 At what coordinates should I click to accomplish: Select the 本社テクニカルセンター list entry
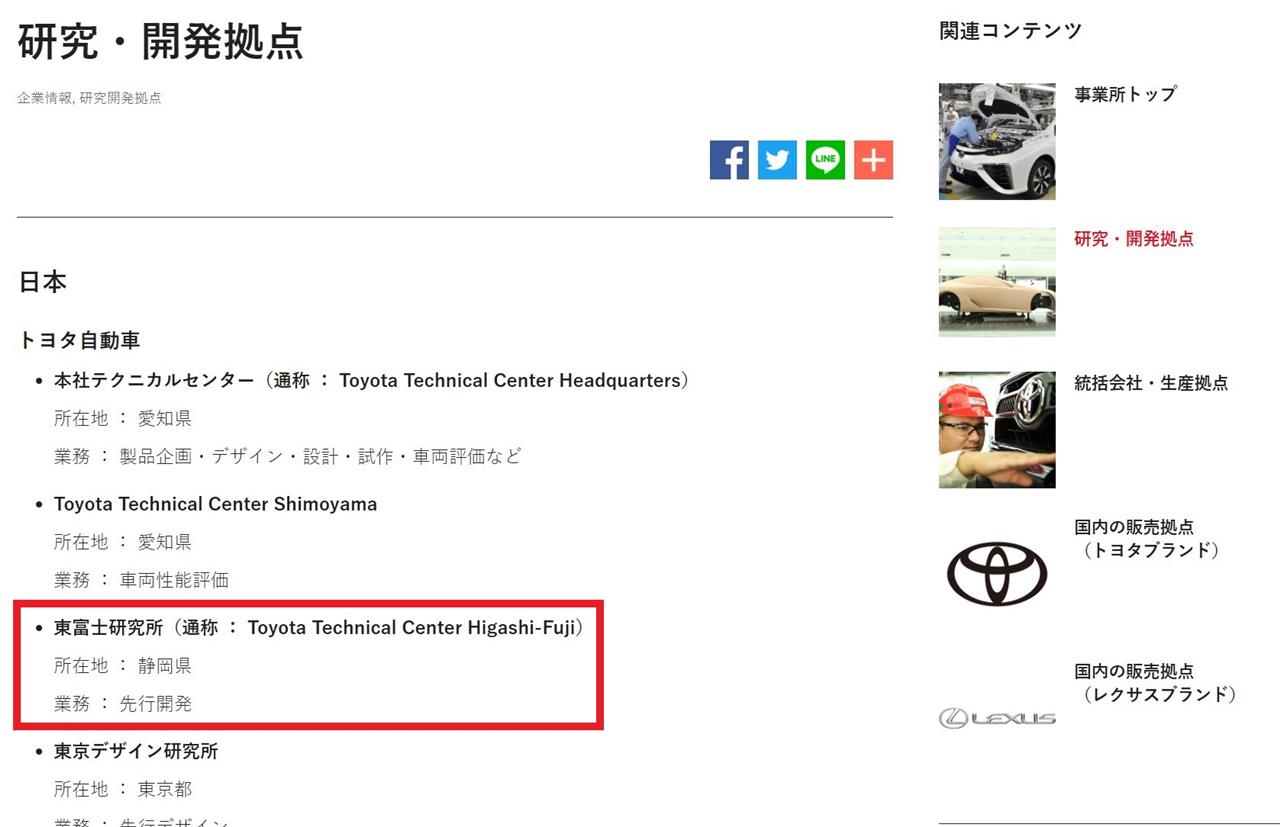pyautogui.click(x=372, y=381)
